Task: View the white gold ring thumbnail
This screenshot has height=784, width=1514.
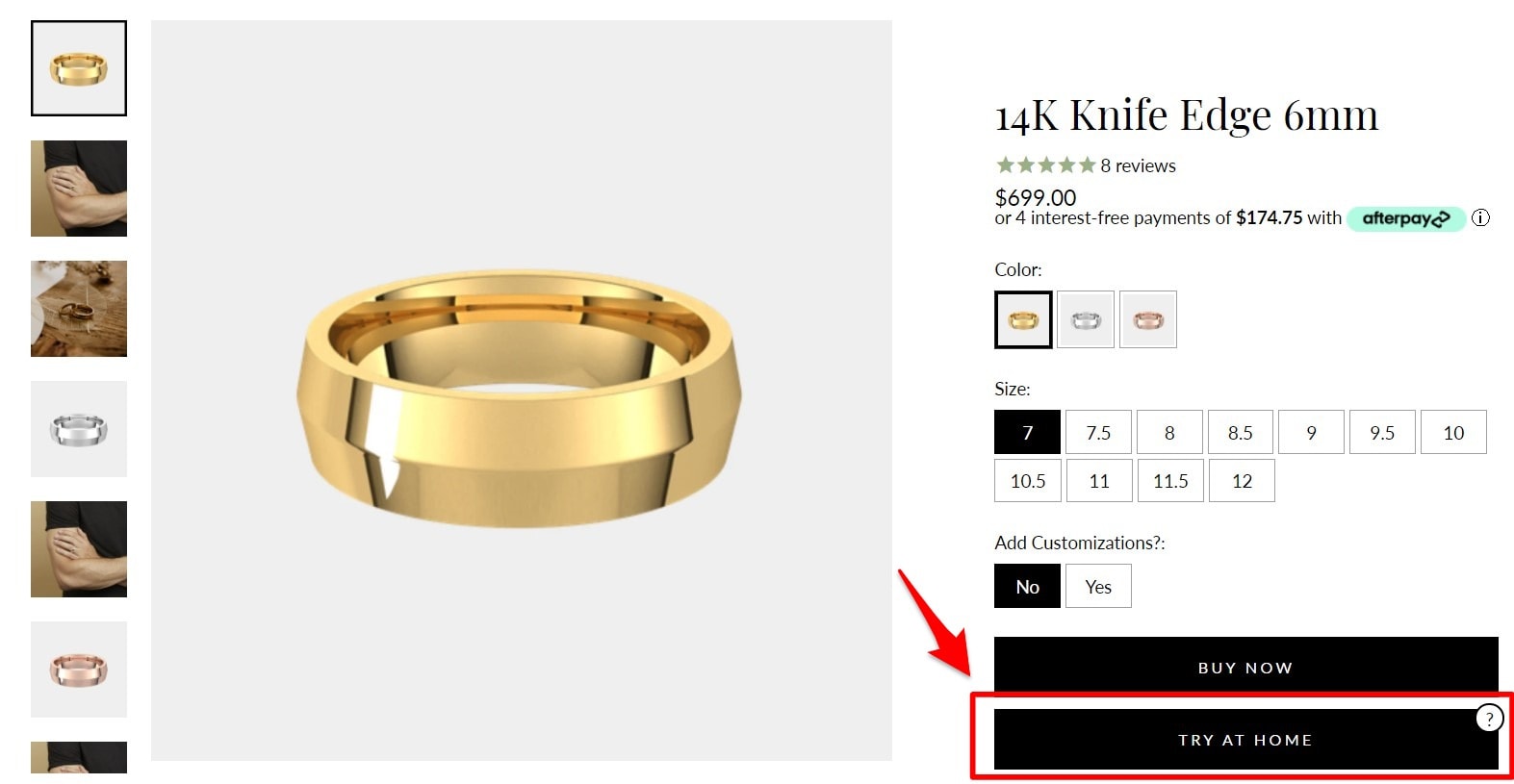Action: coord(79,429)
